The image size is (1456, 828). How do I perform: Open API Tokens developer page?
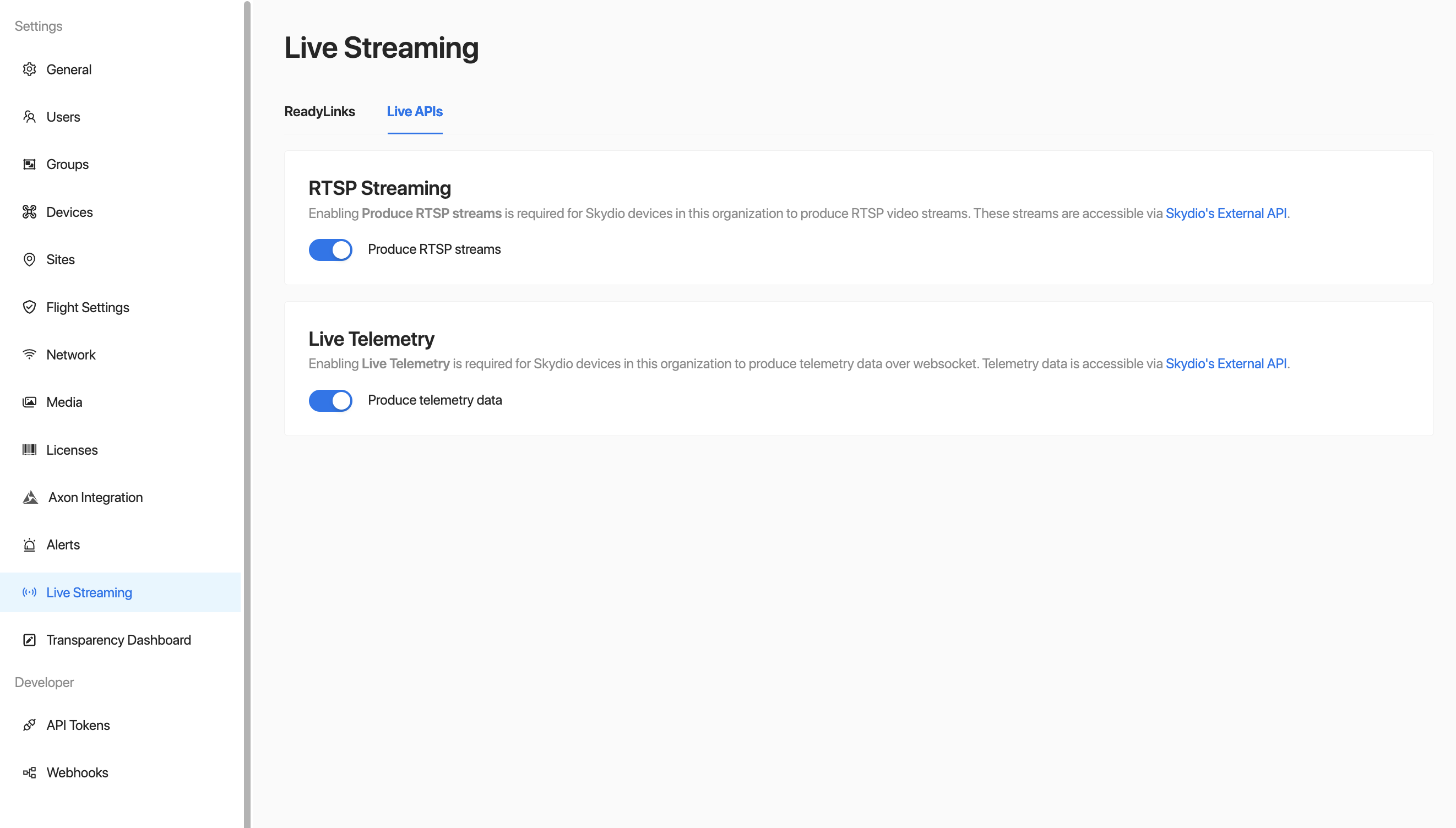pyautogui.click(x=79, y=725)
